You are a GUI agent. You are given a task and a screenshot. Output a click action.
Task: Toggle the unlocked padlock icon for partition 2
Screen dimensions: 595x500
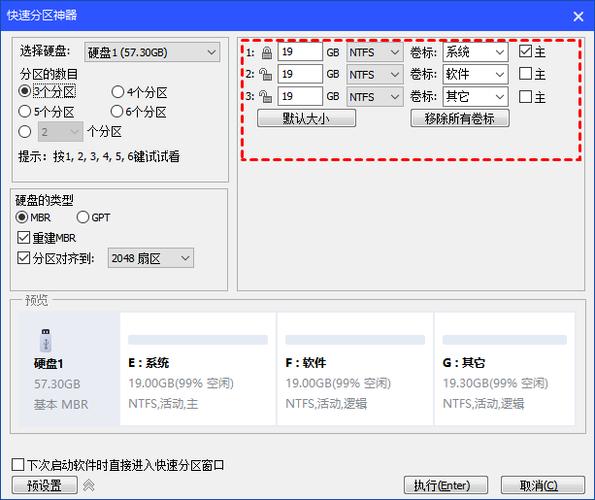tap(265, 74)
